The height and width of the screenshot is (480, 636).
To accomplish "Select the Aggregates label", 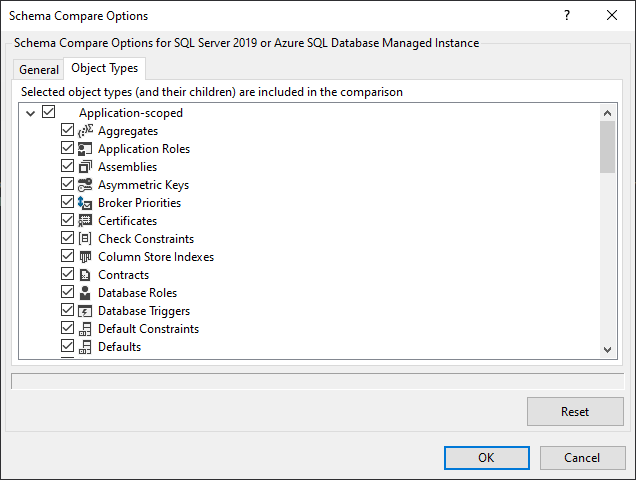I will click(128, 131).
